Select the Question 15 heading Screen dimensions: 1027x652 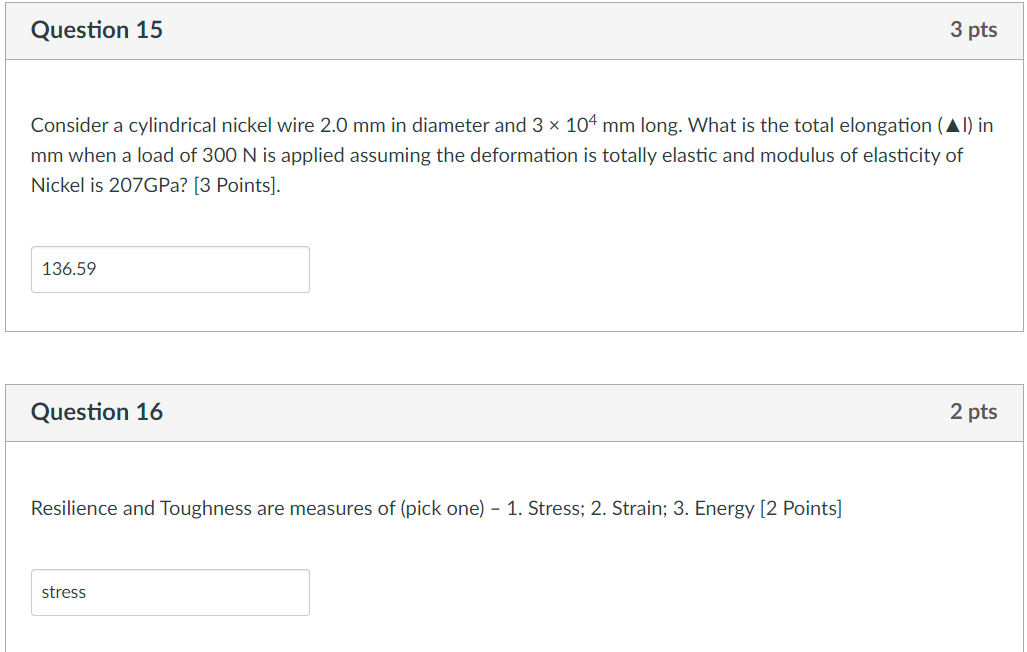click(x=97, y=30)
